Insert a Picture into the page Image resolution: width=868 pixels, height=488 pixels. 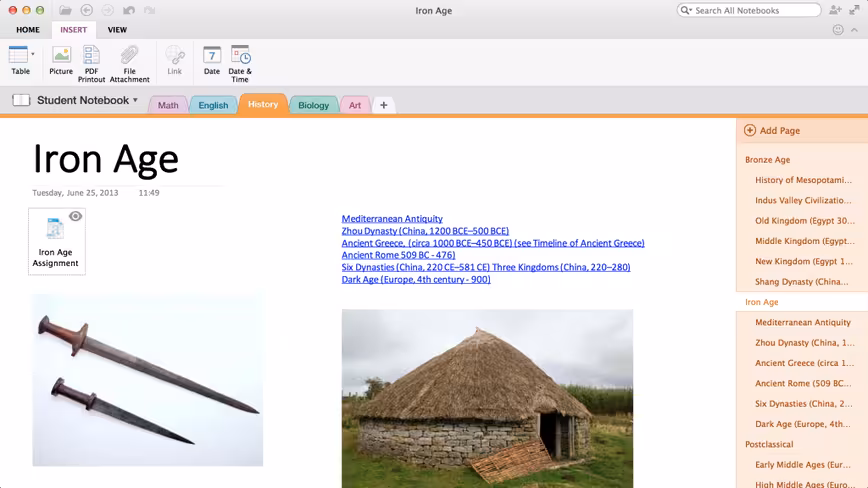(x=61, y=60)
